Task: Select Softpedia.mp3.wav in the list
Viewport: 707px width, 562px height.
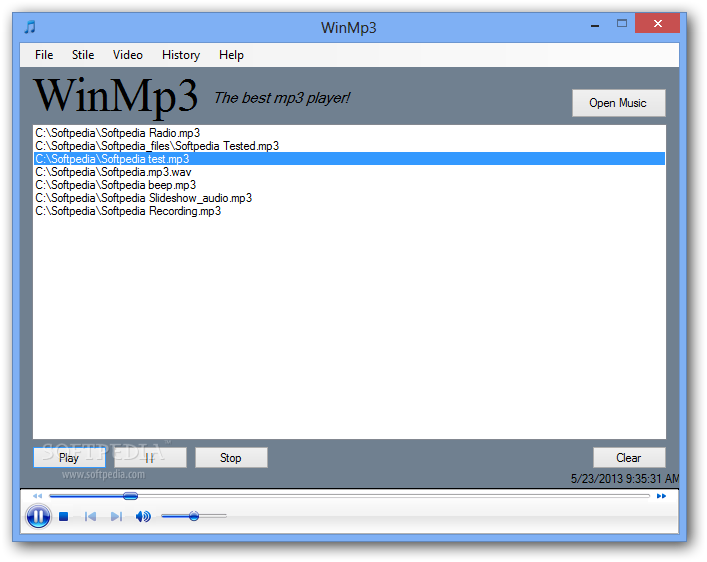Action: pos(349,172)
